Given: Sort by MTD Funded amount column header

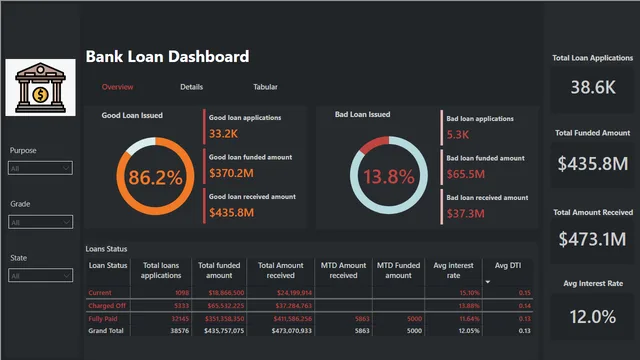Looking at the screenshot, I should pos(398,270).
